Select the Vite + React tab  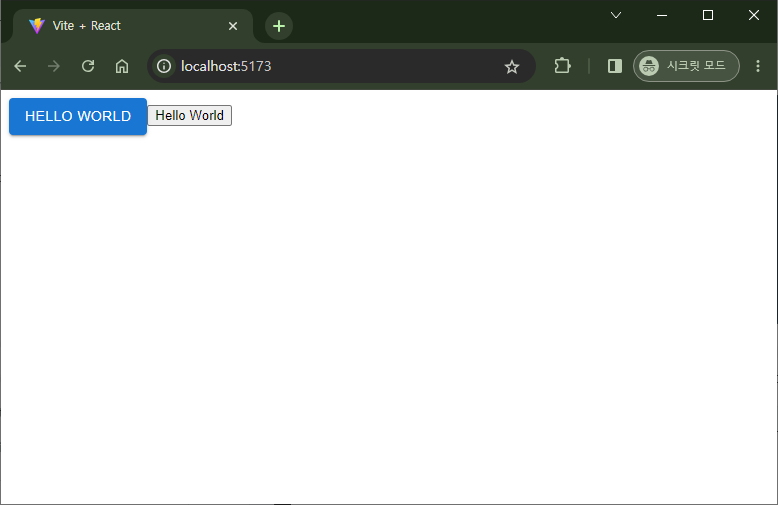(133, 26)
